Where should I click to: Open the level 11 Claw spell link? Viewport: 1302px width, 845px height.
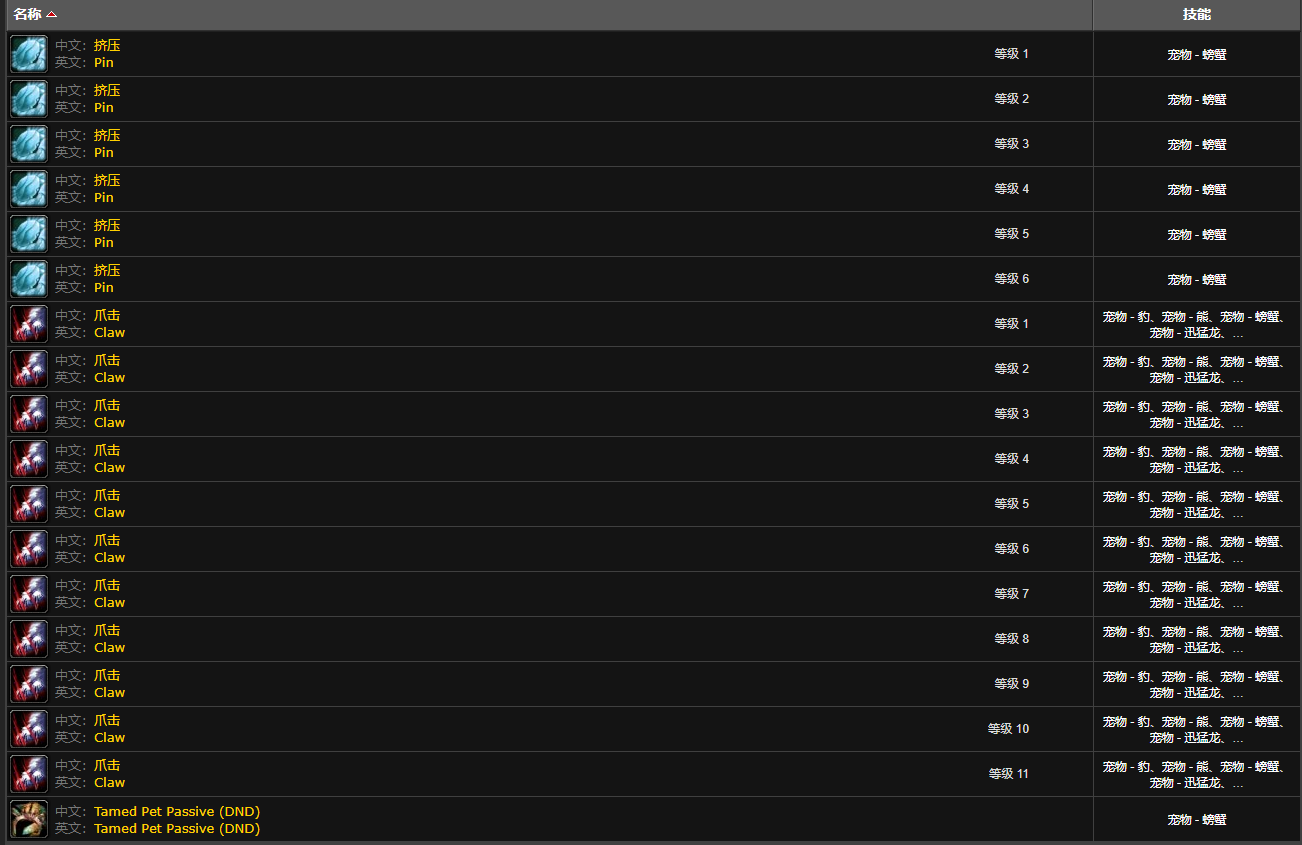(x=110, y=782)
